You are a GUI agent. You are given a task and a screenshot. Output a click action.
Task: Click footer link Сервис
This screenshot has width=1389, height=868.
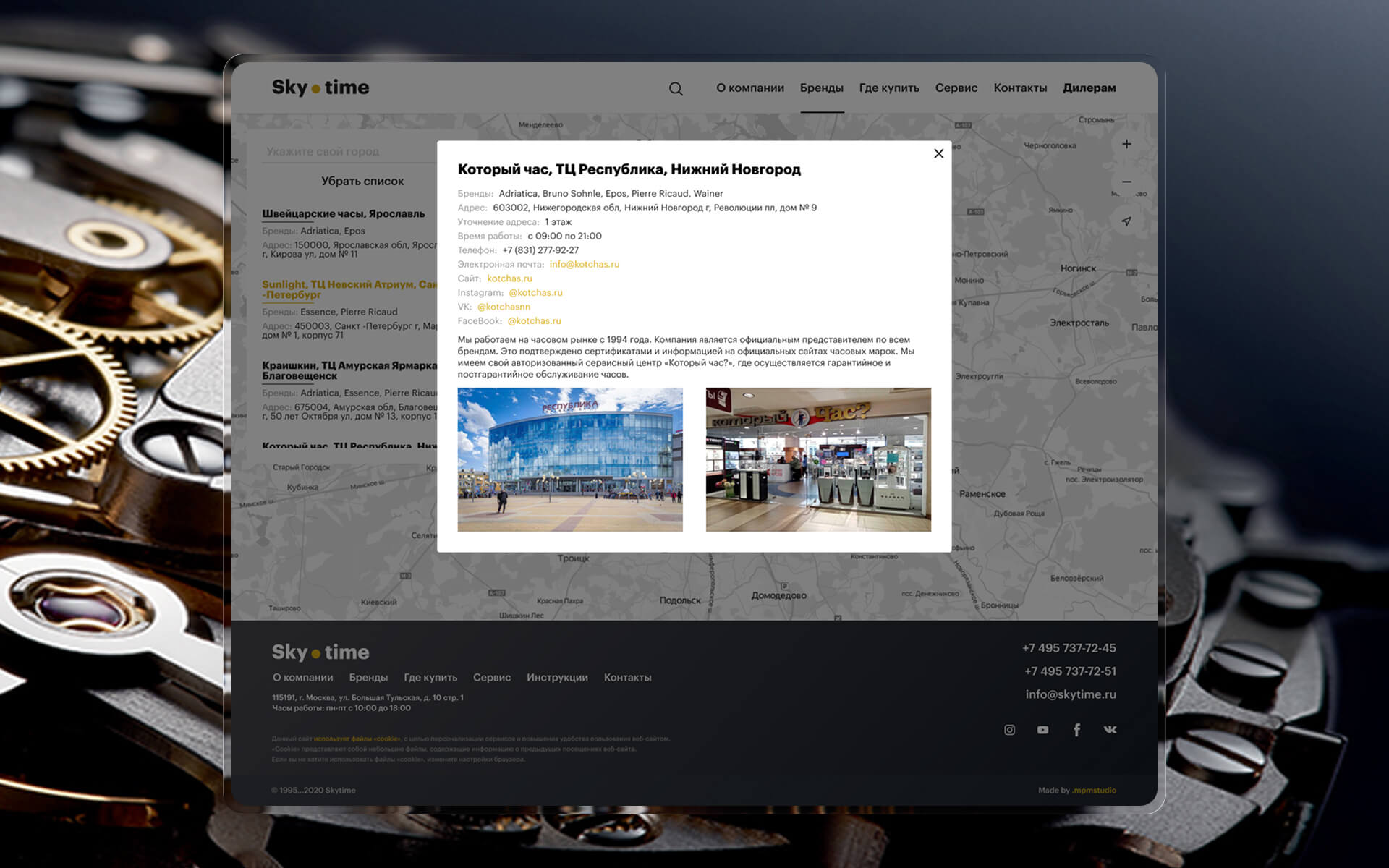tap(492, 678)
